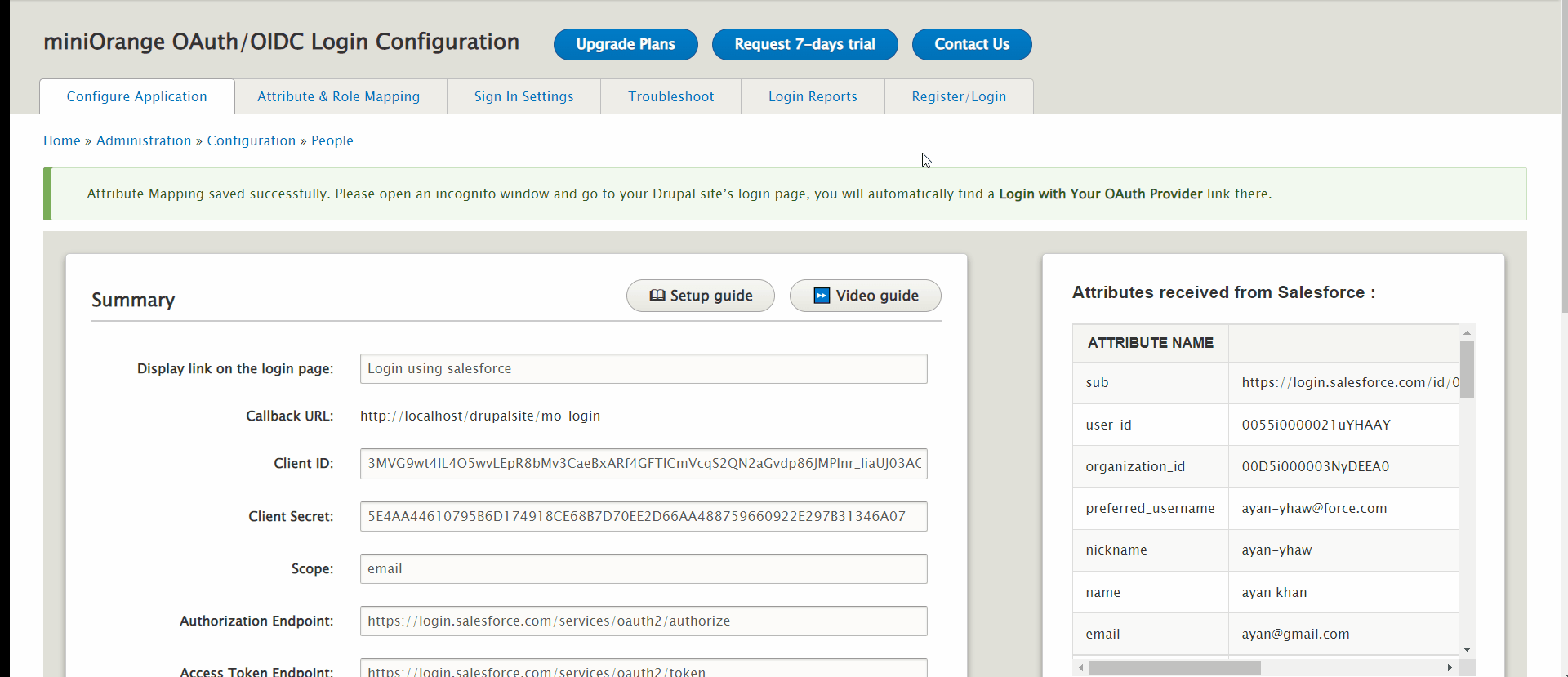Click the 'Login with Your OAuth Provider' text

pos(1100,194)
